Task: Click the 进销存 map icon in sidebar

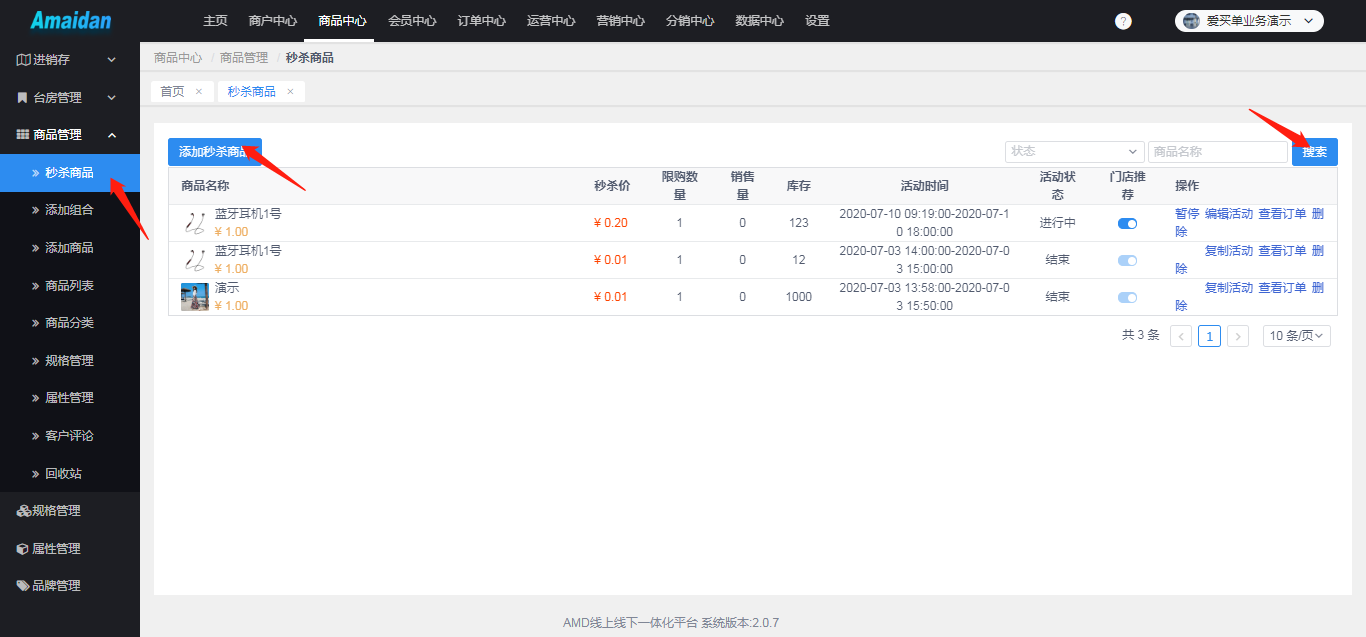Action: click(23, 60)
